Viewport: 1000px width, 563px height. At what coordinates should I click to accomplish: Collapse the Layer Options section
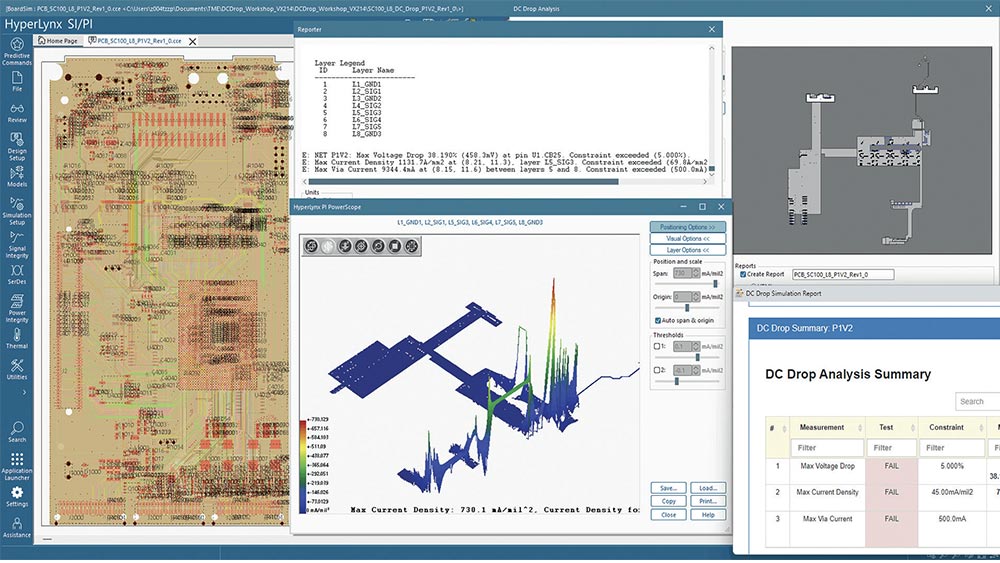(688, 250)
